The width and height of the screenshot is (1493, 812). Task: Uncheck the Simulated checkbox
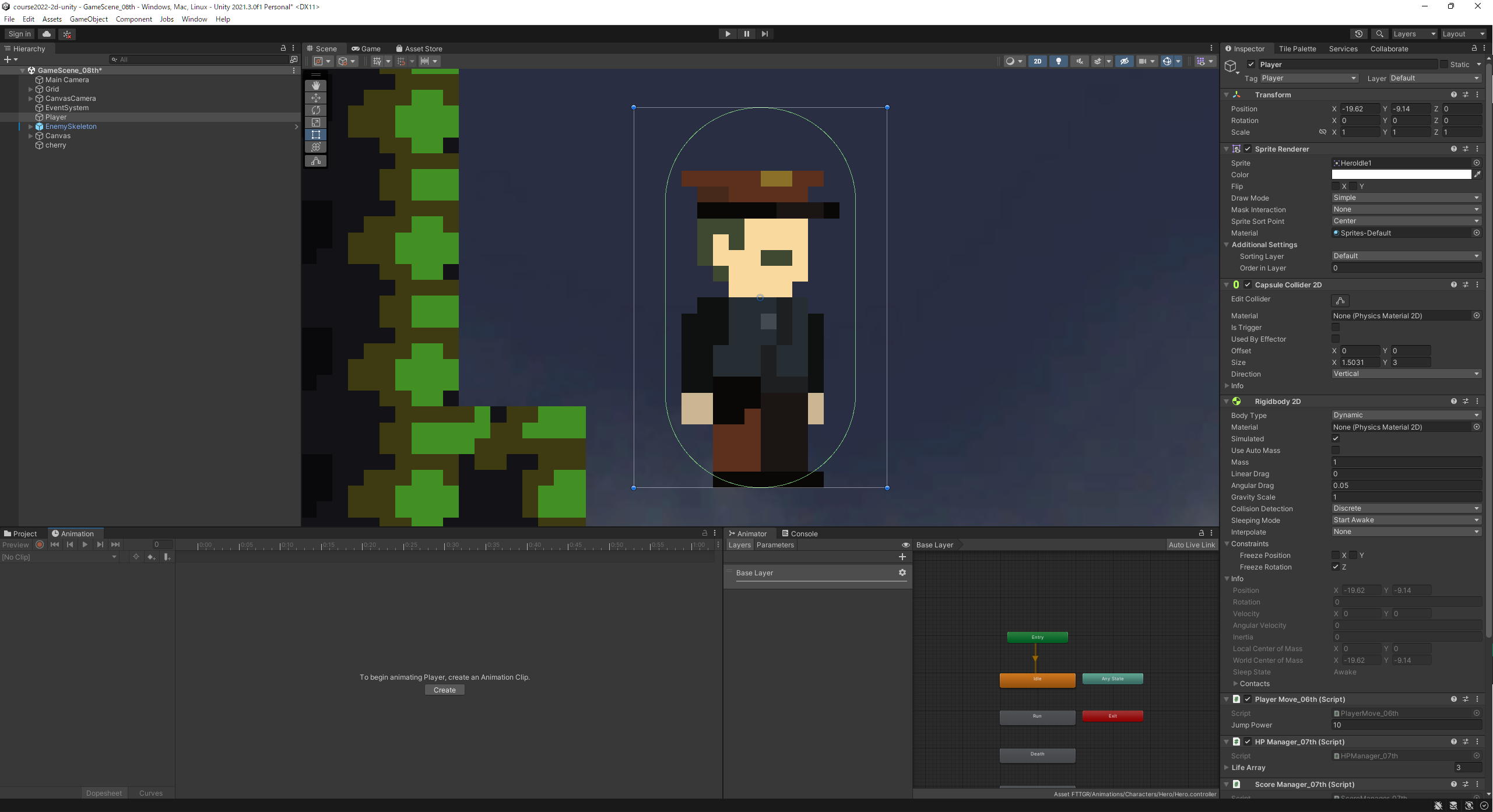pos(1336,438)
